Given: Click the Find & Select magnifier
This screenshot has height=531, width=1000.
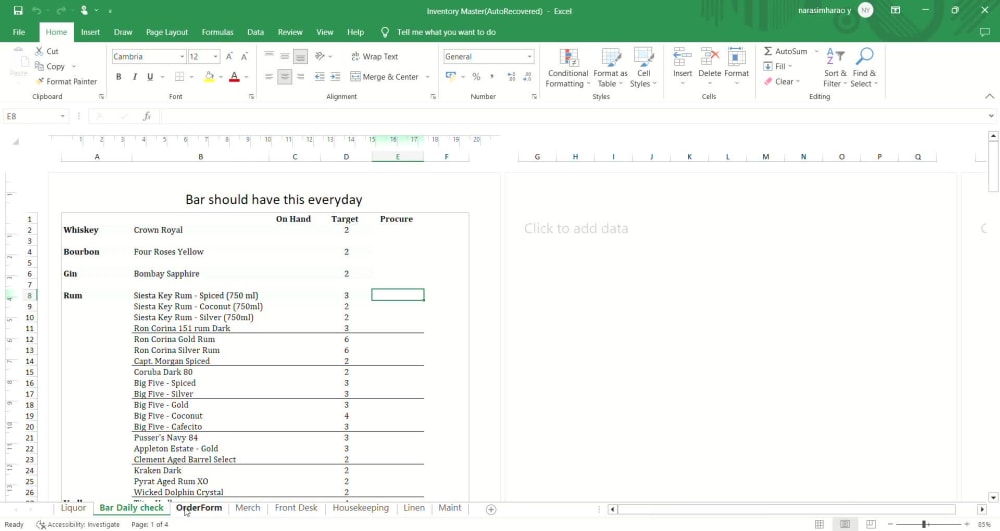Looking at the screenshot, I should tap(864, 57).
